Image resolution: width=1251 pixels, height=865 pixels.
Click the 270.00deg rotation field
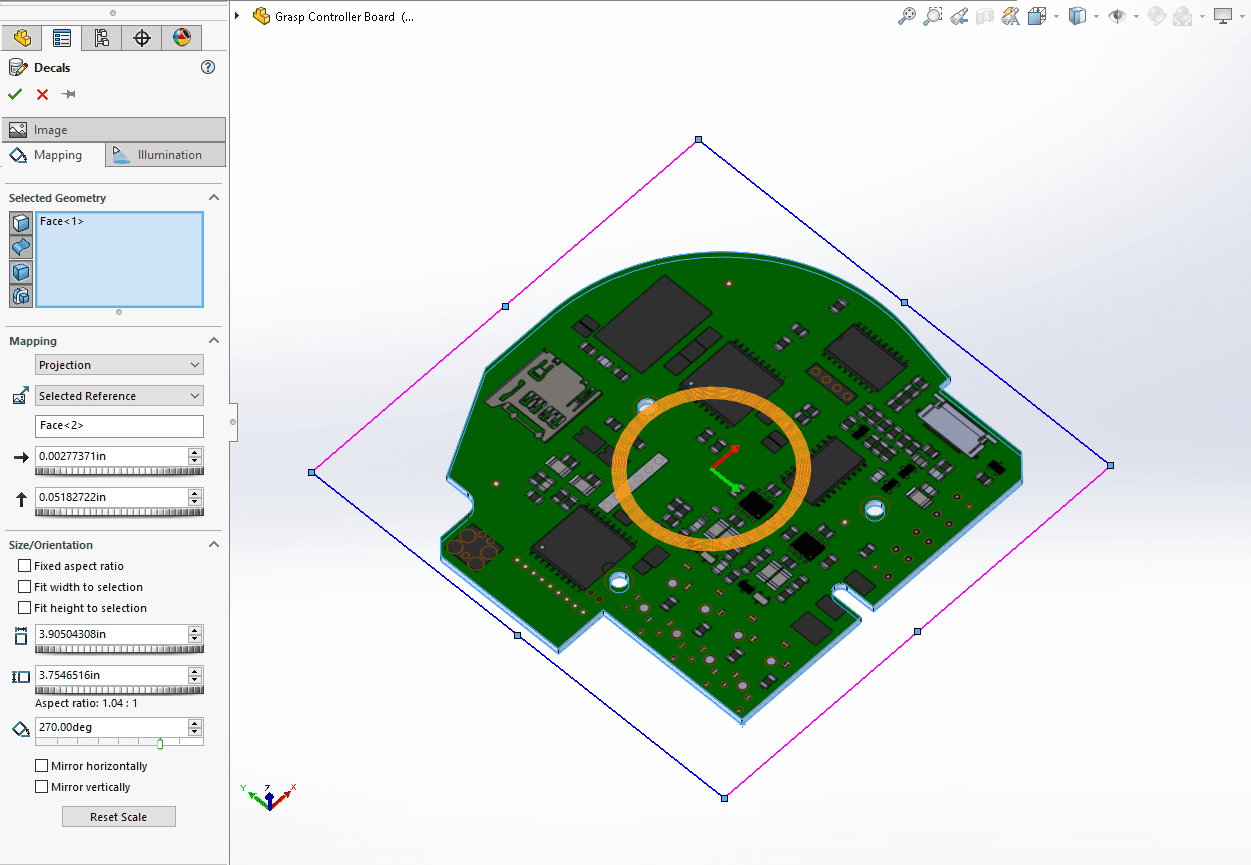point(110,727)
